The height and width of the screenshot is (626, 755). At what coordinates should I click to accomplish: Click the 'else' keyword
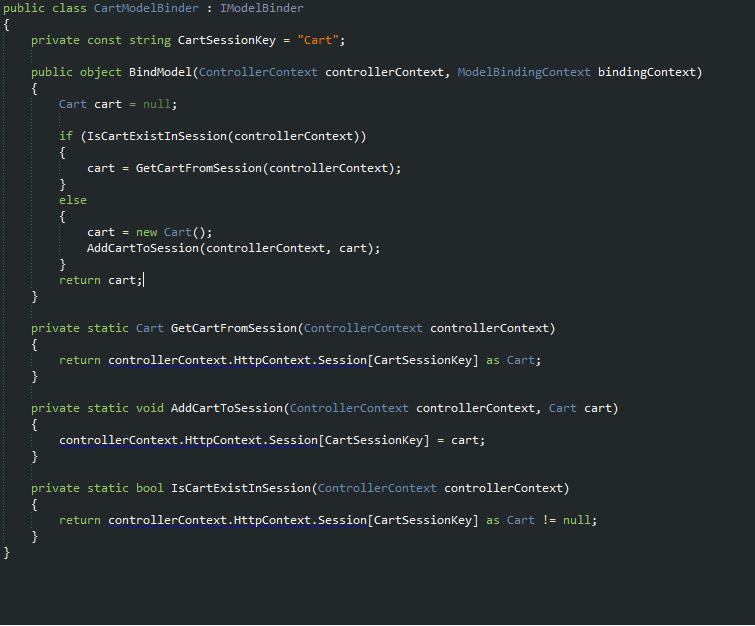(x=73, y=200)
